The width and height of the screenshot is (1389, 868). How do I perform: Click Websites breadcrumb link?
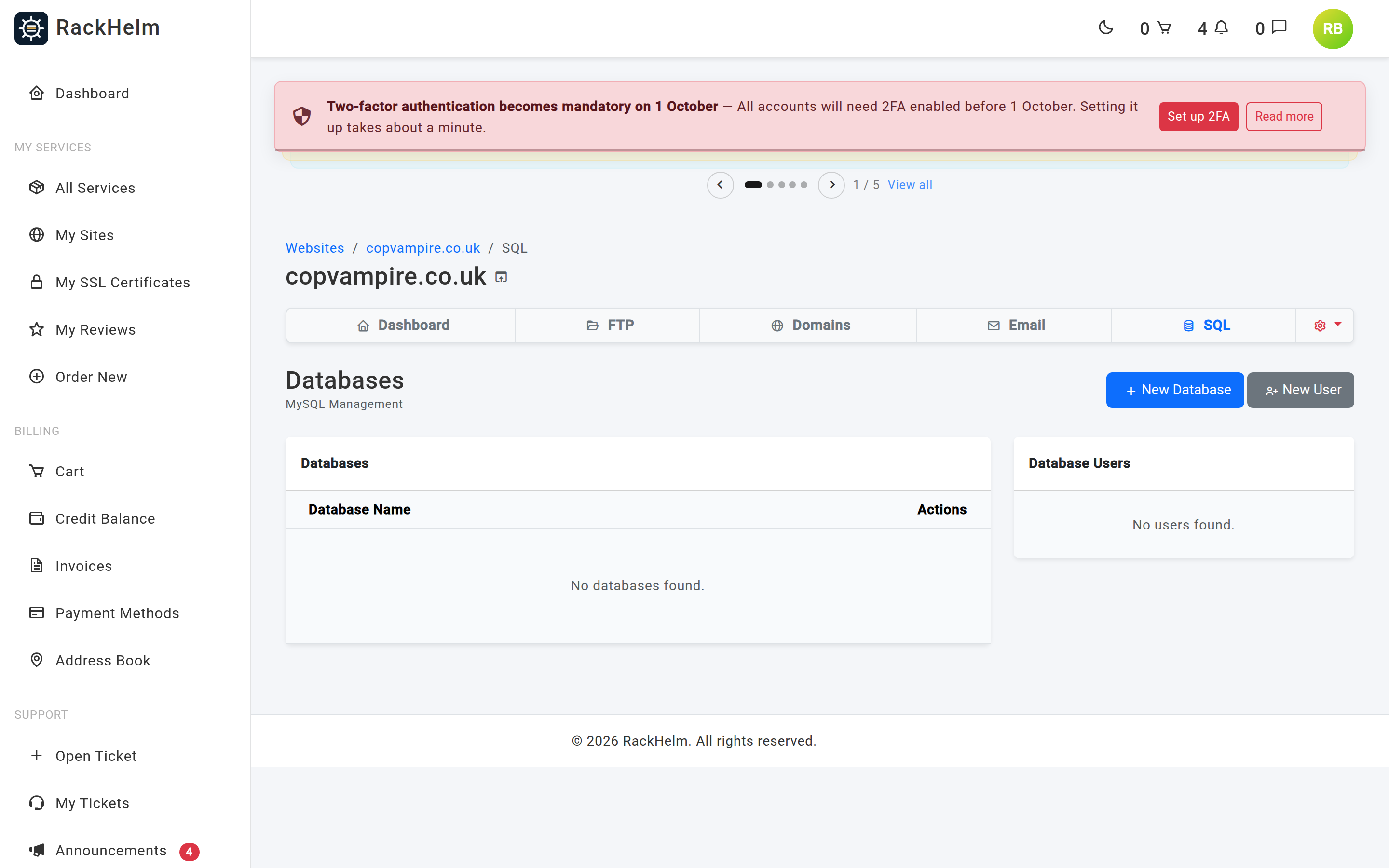315,248
